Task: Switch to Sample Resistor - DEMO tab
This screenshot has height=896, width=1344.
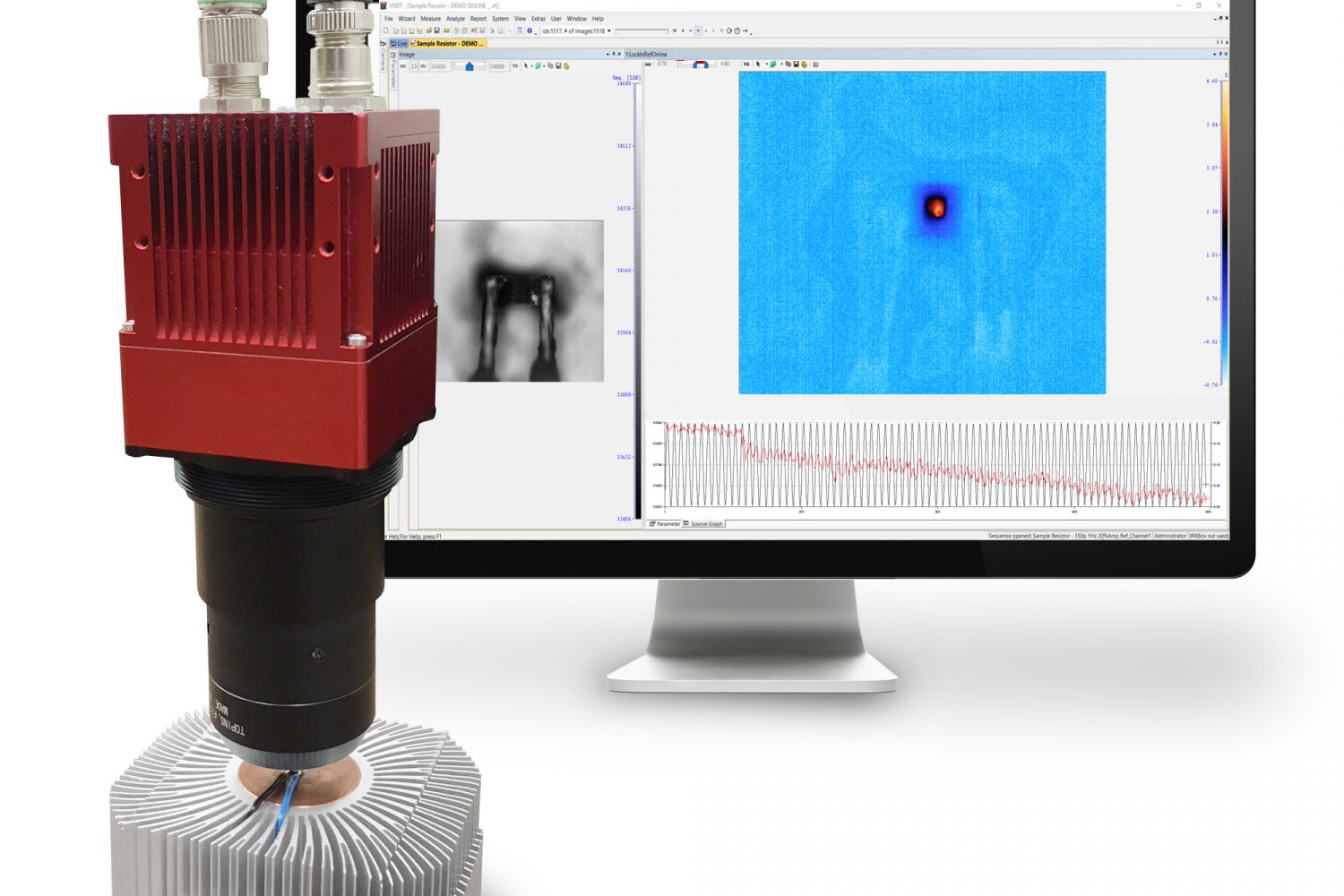Action: (449, 43)
